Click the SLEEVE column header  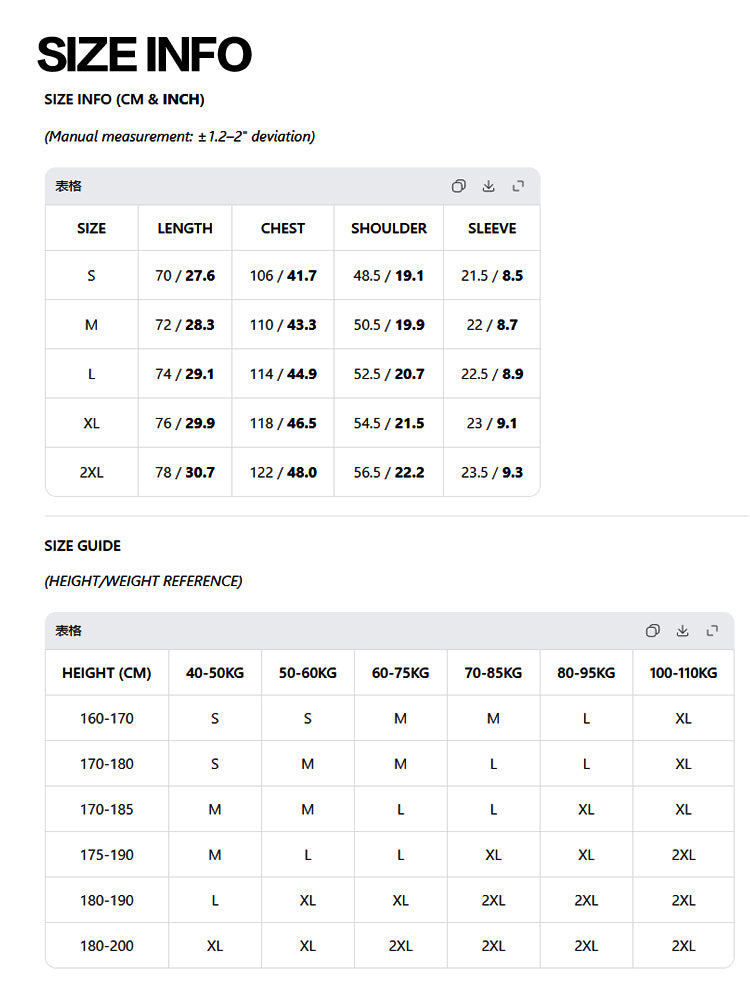coord(492,228)
